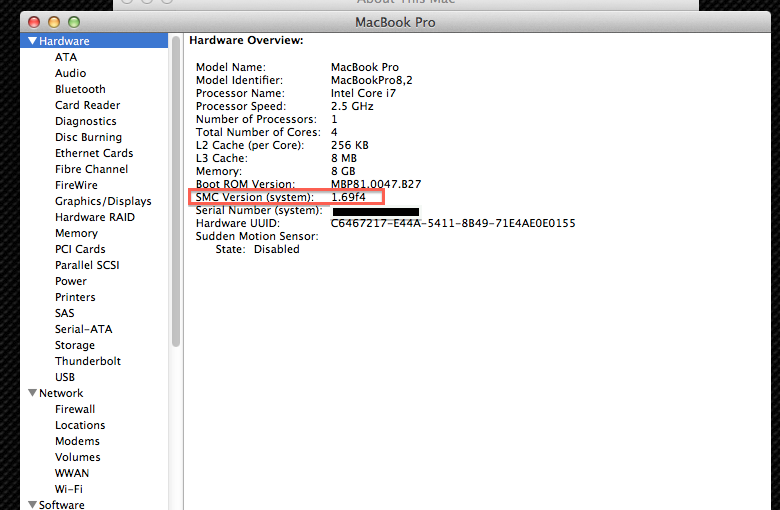Collapse the Network disclosure triangle
This screenshot has height=510, width=780.
pos(33,393)
